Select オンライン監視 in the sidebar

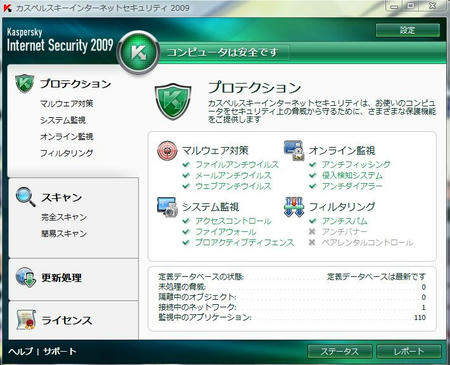[67, 137]
